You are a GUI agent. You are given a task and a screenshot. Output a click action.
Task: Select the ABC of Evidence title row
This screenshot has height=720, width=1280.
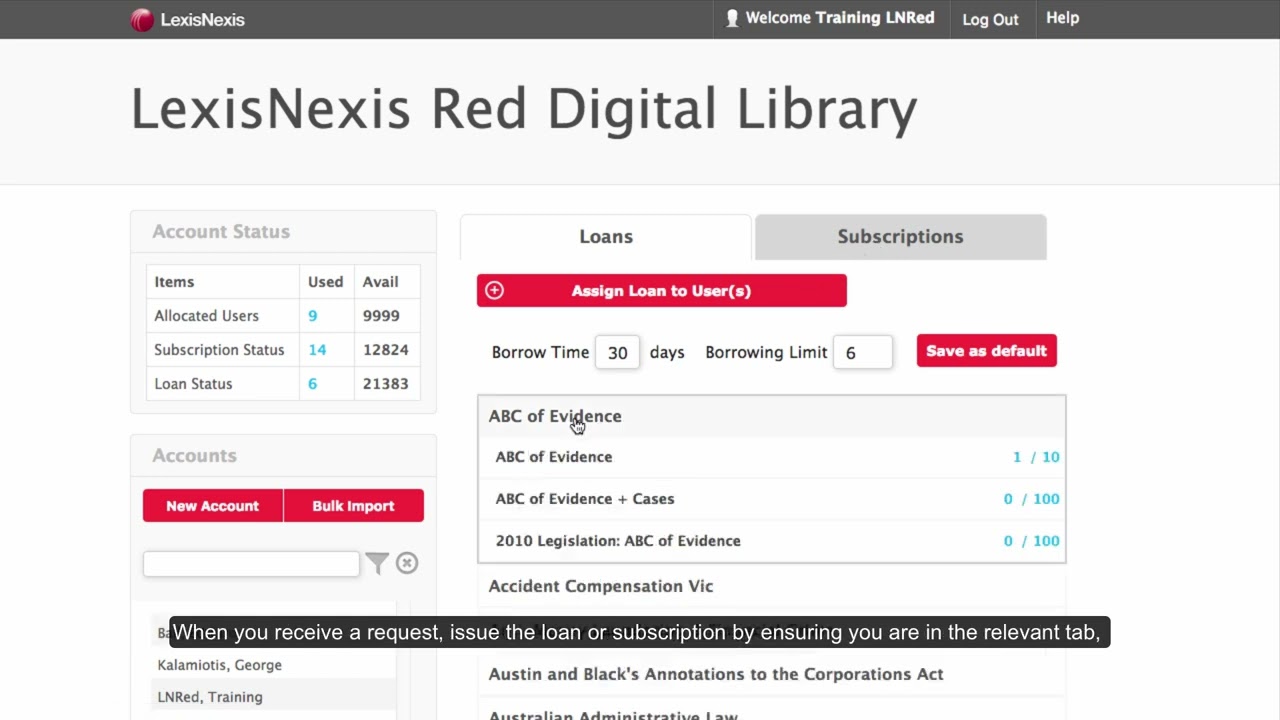771,457
